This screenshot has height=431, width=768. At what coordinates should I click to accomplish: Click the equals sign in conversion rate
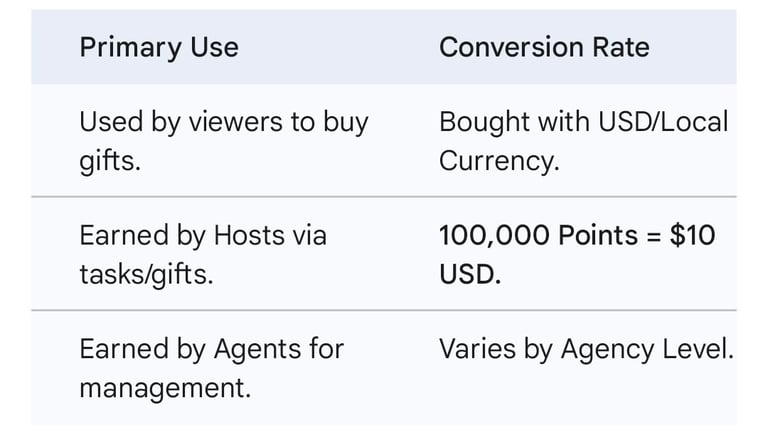coord(653,236)
